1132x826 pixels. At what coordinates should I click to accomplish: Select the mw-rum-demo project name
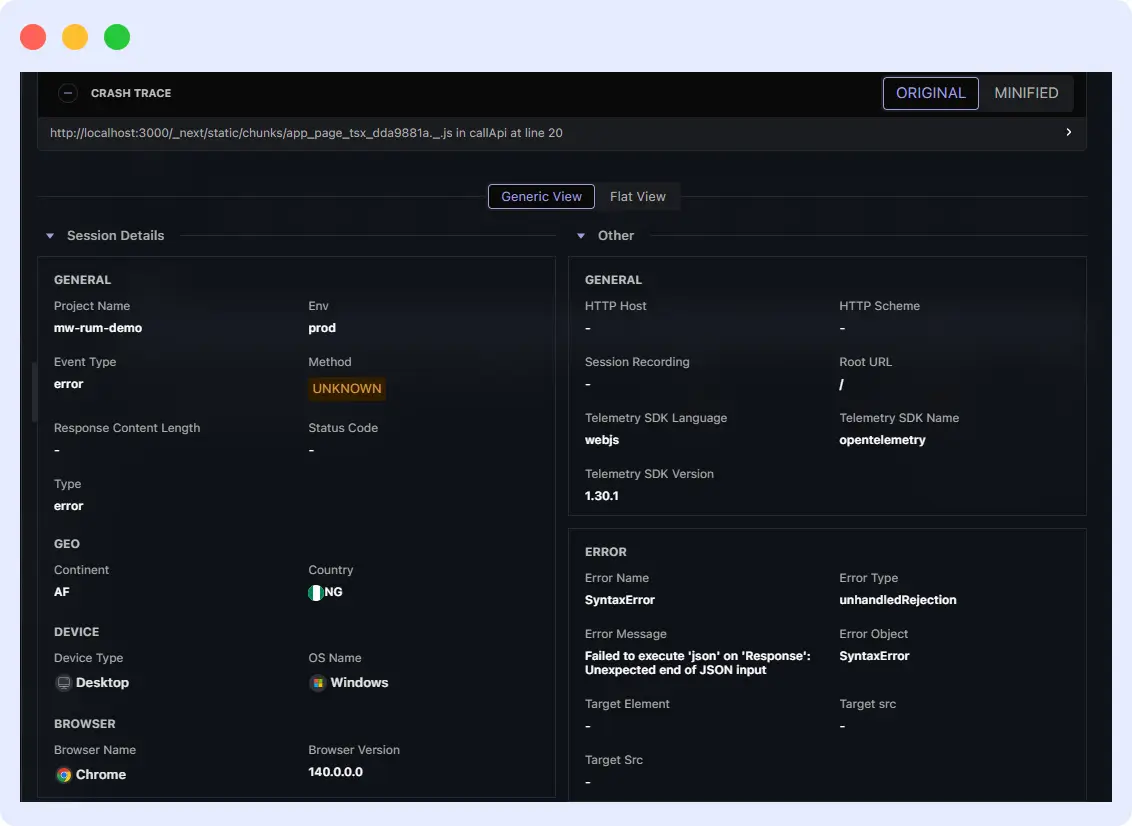tap(97, 327)
